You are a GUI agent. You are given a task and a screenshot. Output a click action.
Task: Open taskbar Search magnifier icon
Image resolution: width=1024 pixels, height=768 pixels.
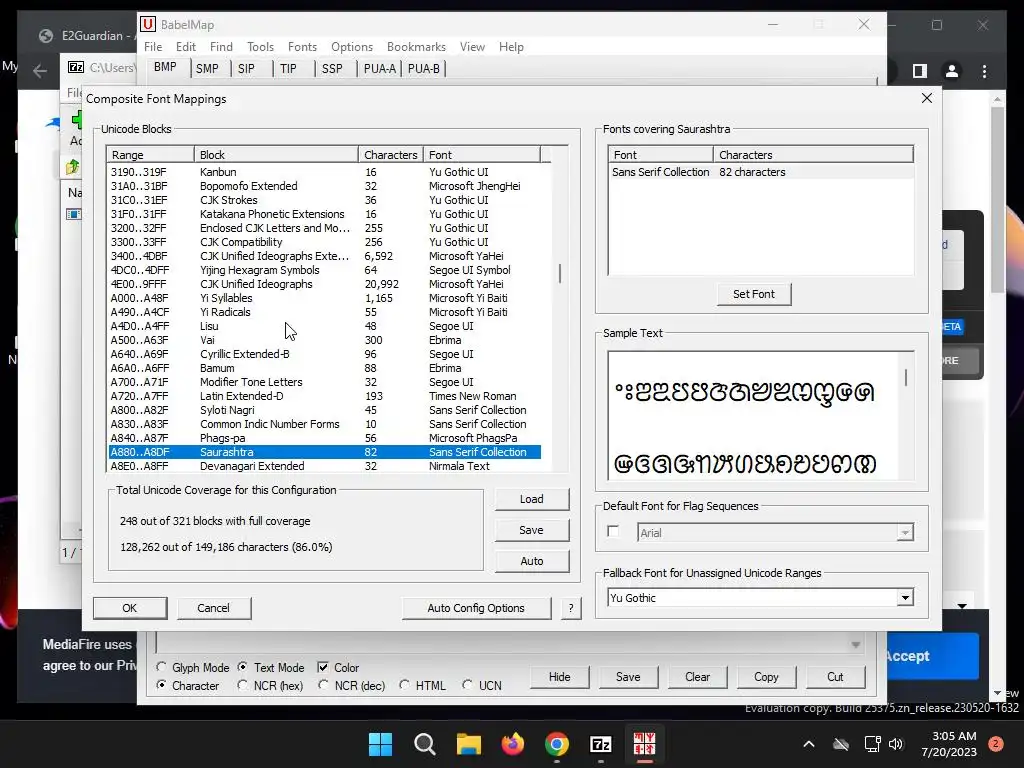point(424,744)
